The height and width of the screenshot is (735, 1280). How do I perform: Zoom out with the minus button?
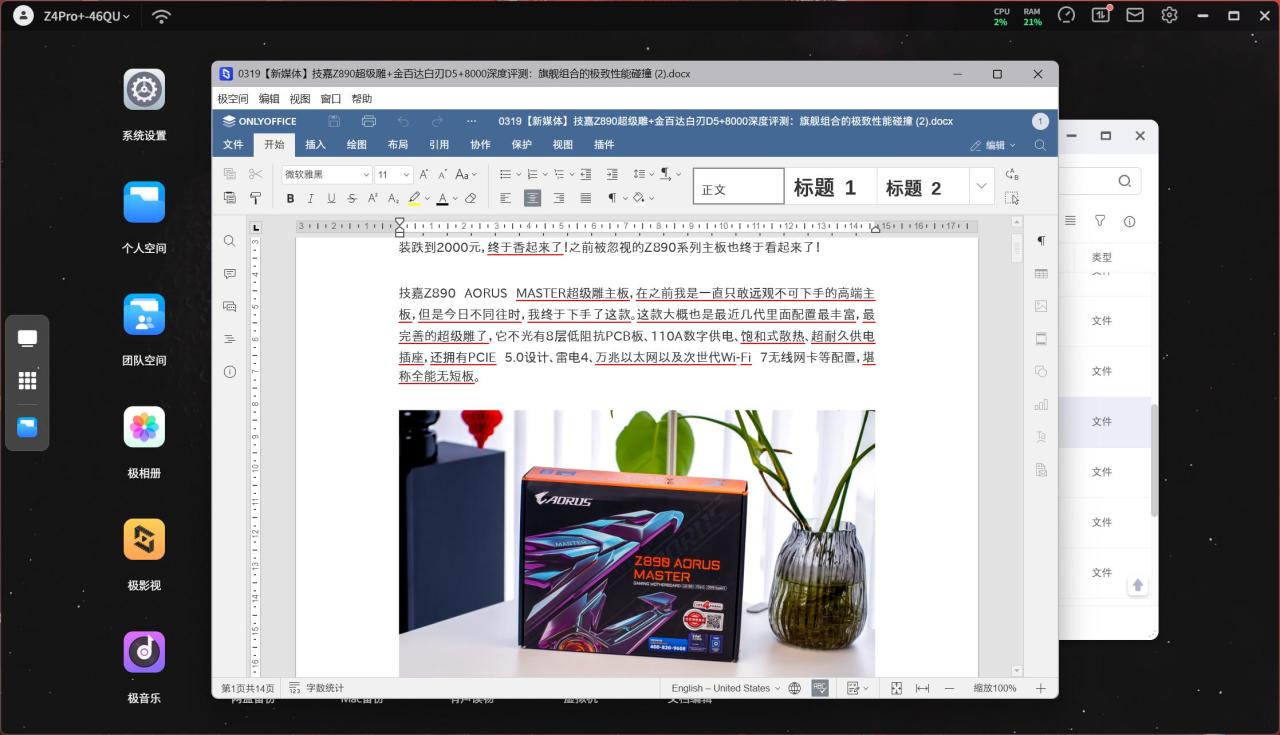tap(949, 688)
